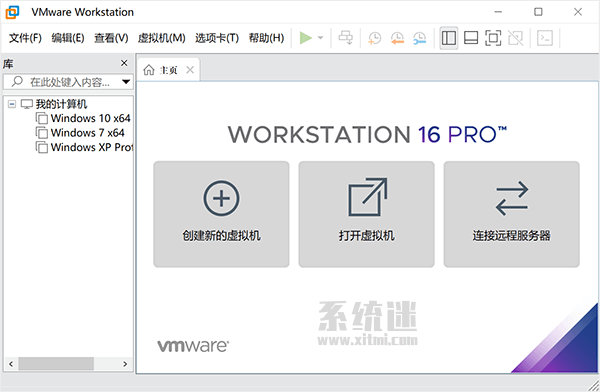Toggle the library sidebar view icon
The width and height of the screenshot is (600, 392).
coord(448,38)
